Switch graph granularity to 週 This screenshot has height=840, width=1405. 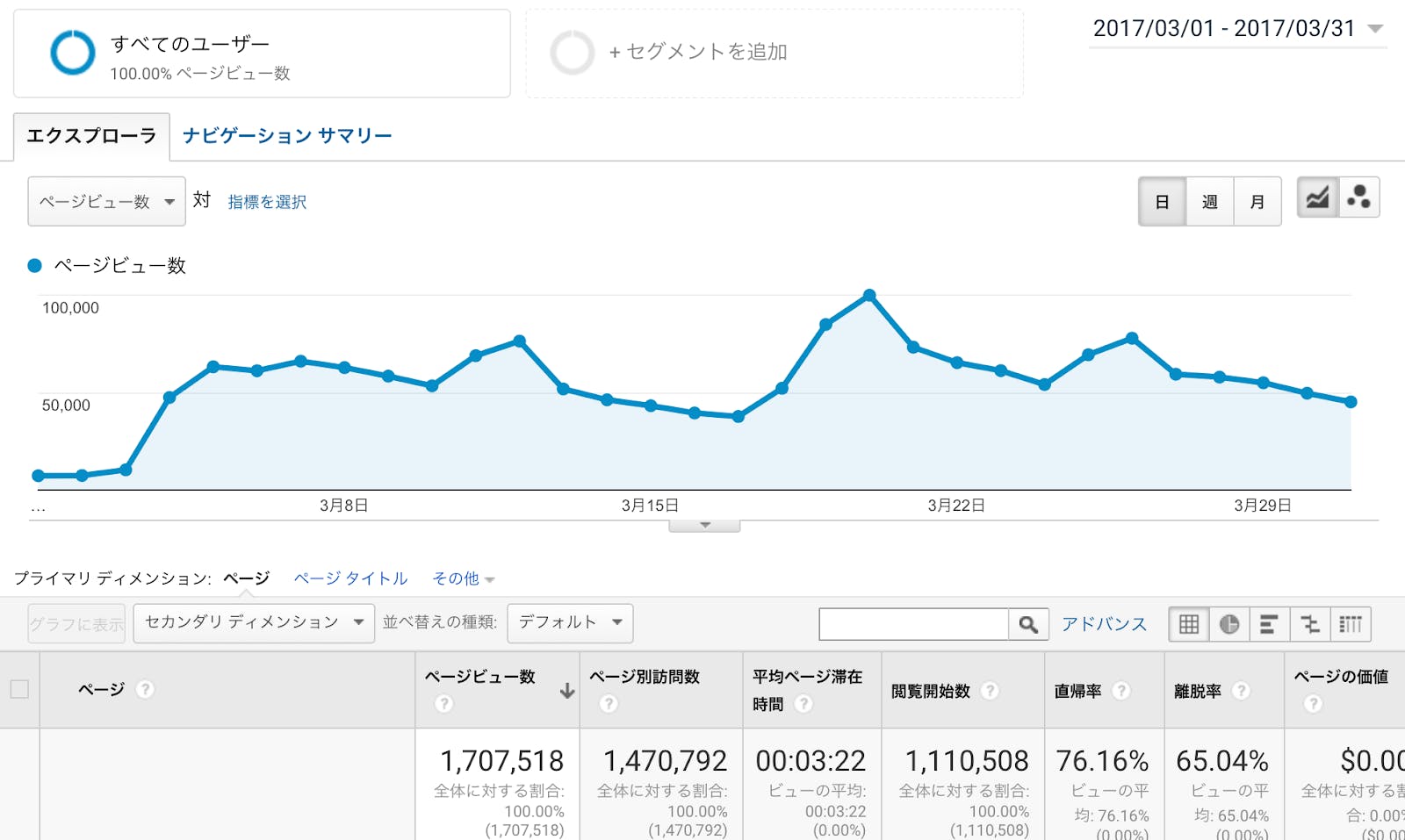tap(1209, 201)
